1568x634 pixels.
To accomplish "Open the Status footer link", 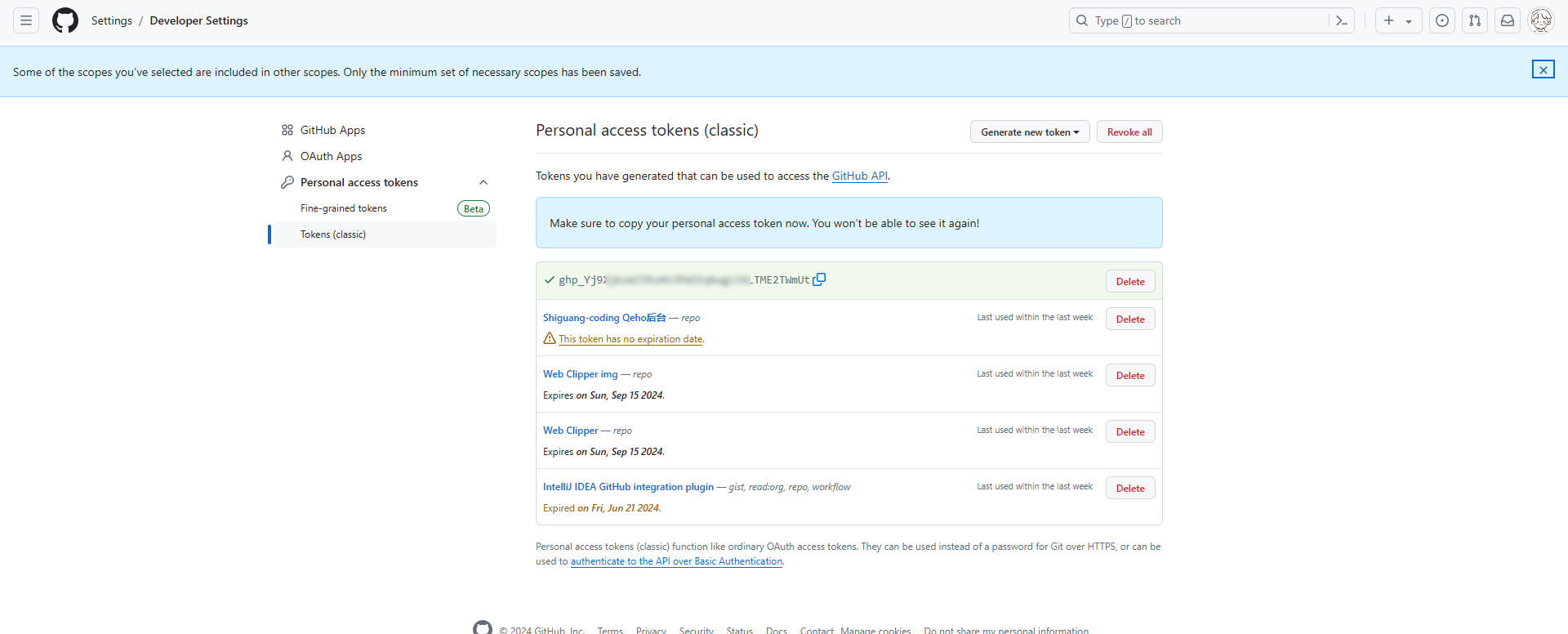I will 740,631.
